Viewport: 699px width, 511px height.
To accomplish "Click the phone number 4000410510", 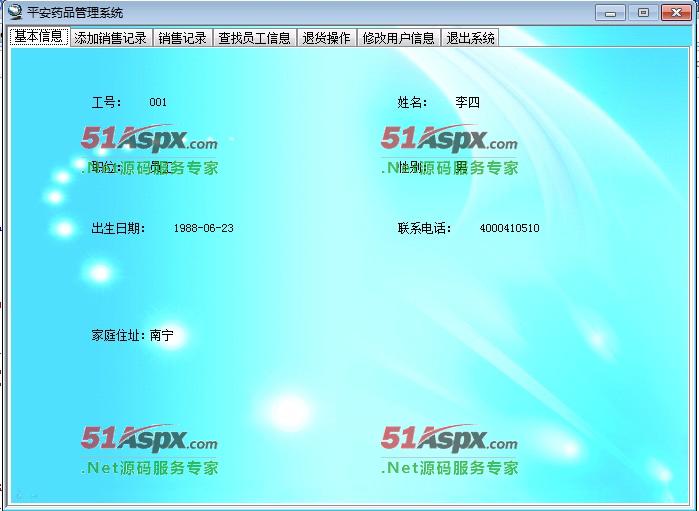I will pyautogui.click(x=510, y=228).
